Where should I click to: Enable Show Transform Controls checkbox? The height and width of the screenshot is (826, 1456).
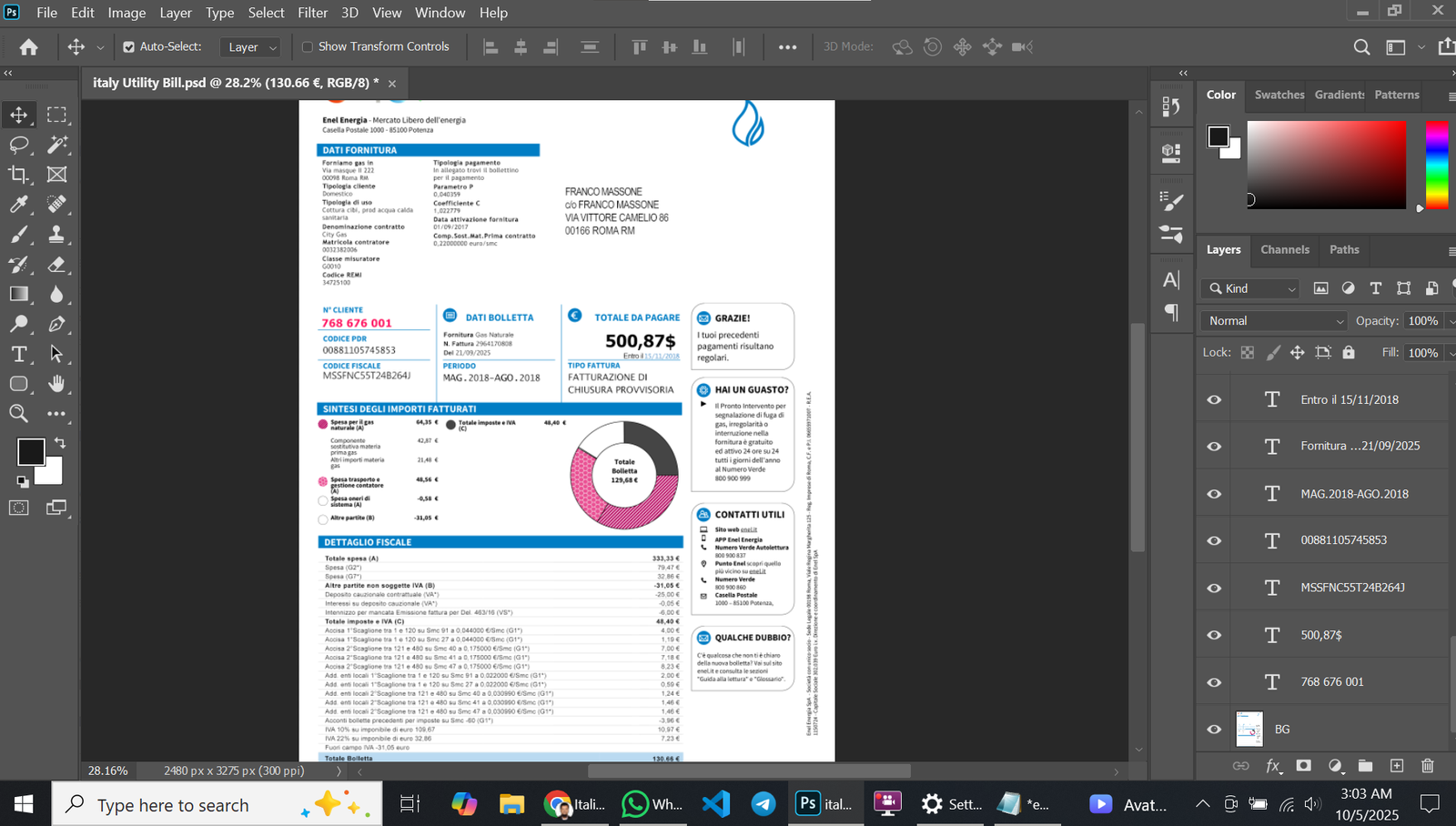coord(308,47)
